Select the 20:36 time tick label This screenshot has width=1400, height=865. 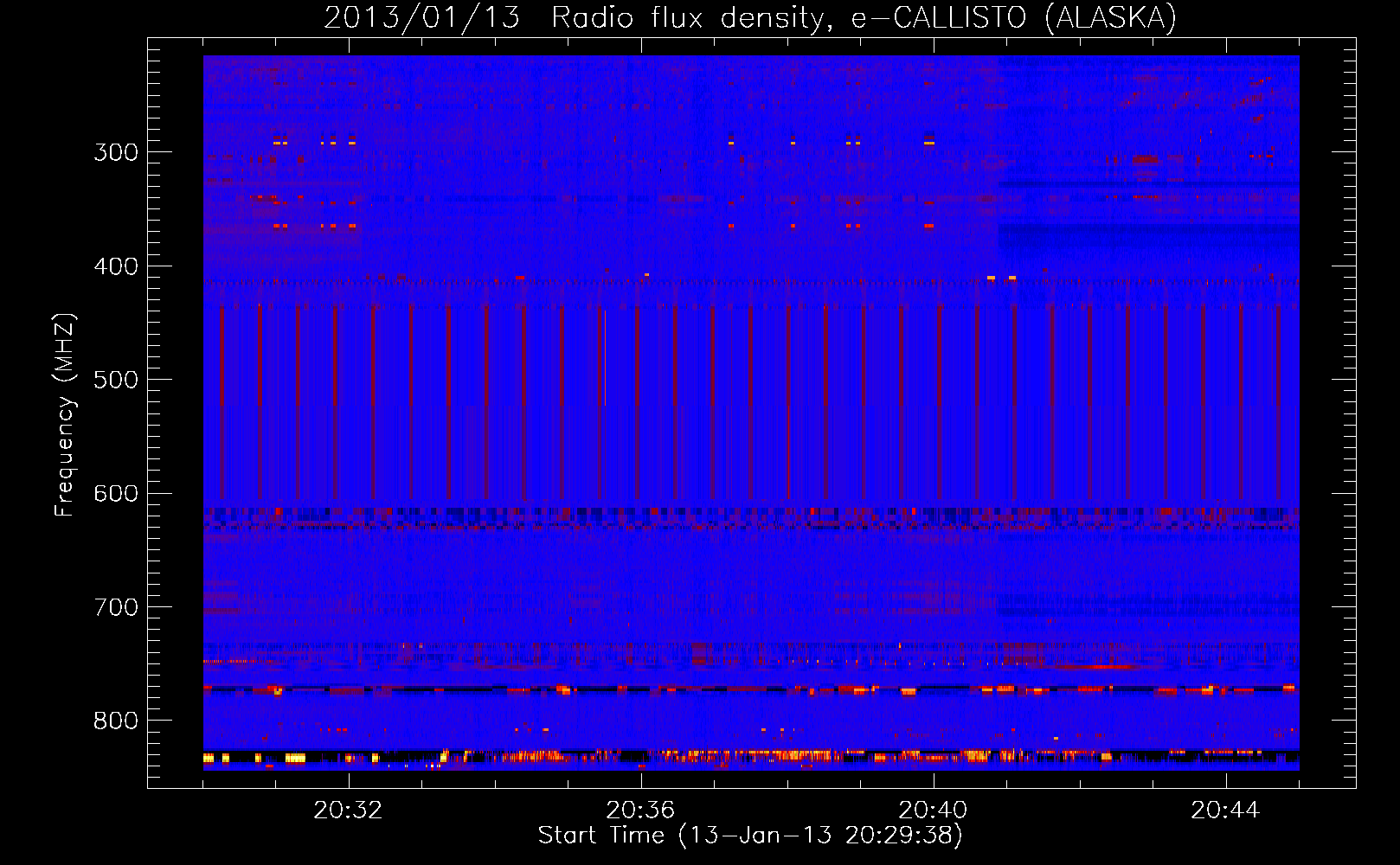click(640, 811)
